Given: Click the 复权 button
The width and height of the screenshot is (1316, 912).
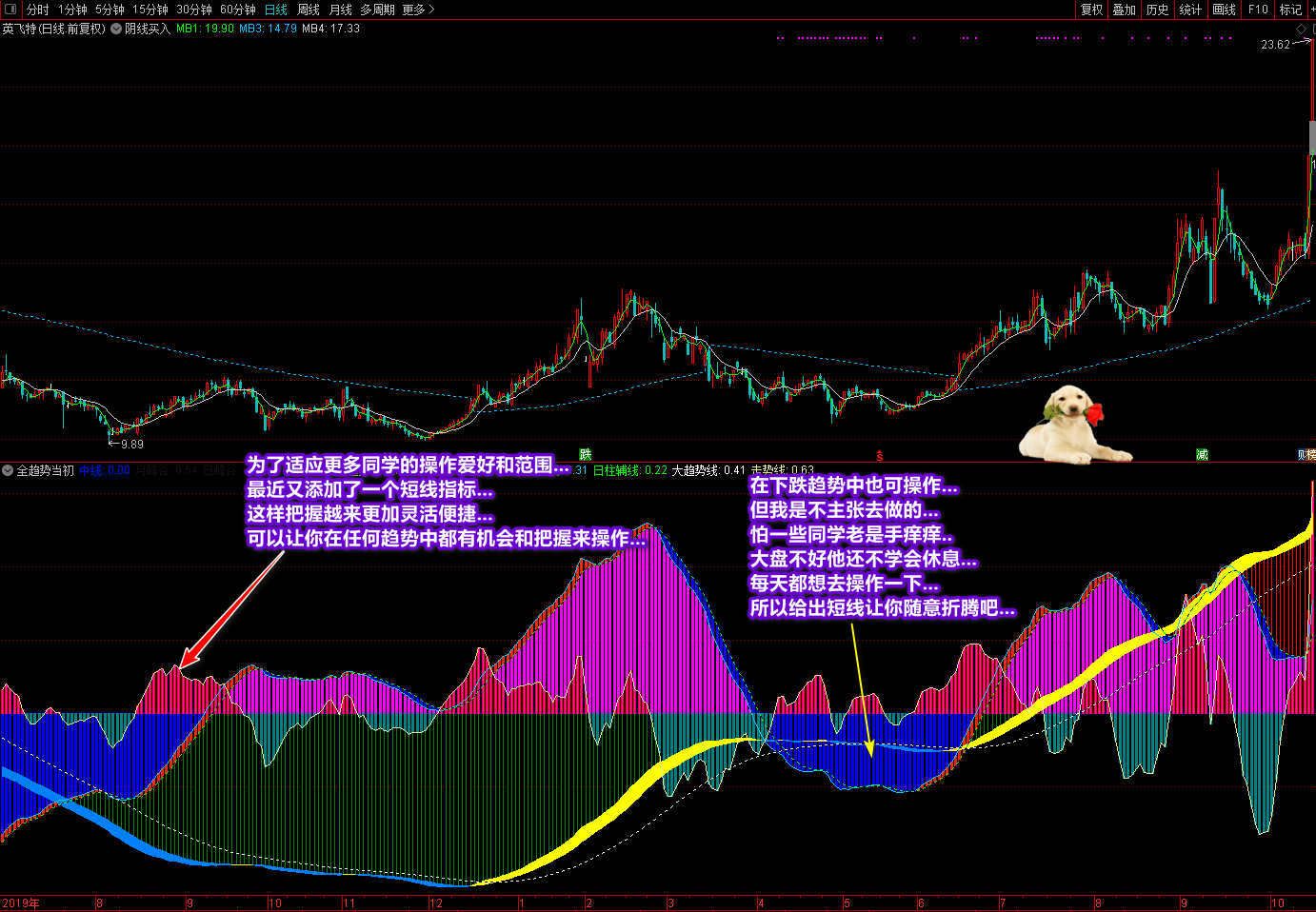Looking at the screenshot, I should tap(1091, 10).
